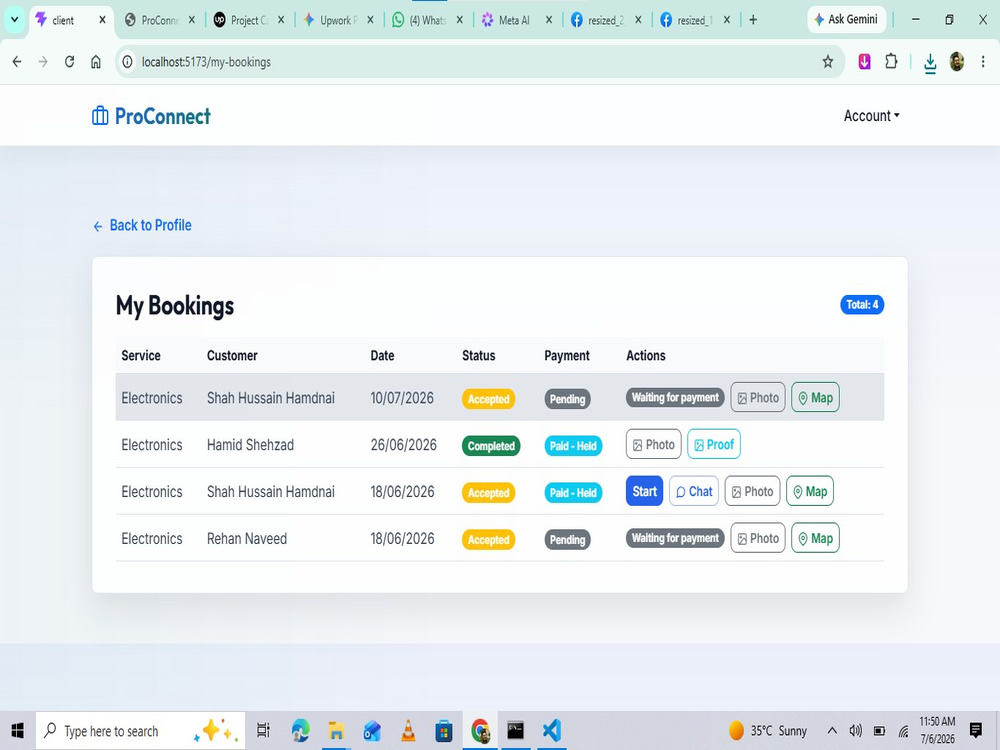Show hidden system tray icons
1000x750 pixels.
(832, 731)
